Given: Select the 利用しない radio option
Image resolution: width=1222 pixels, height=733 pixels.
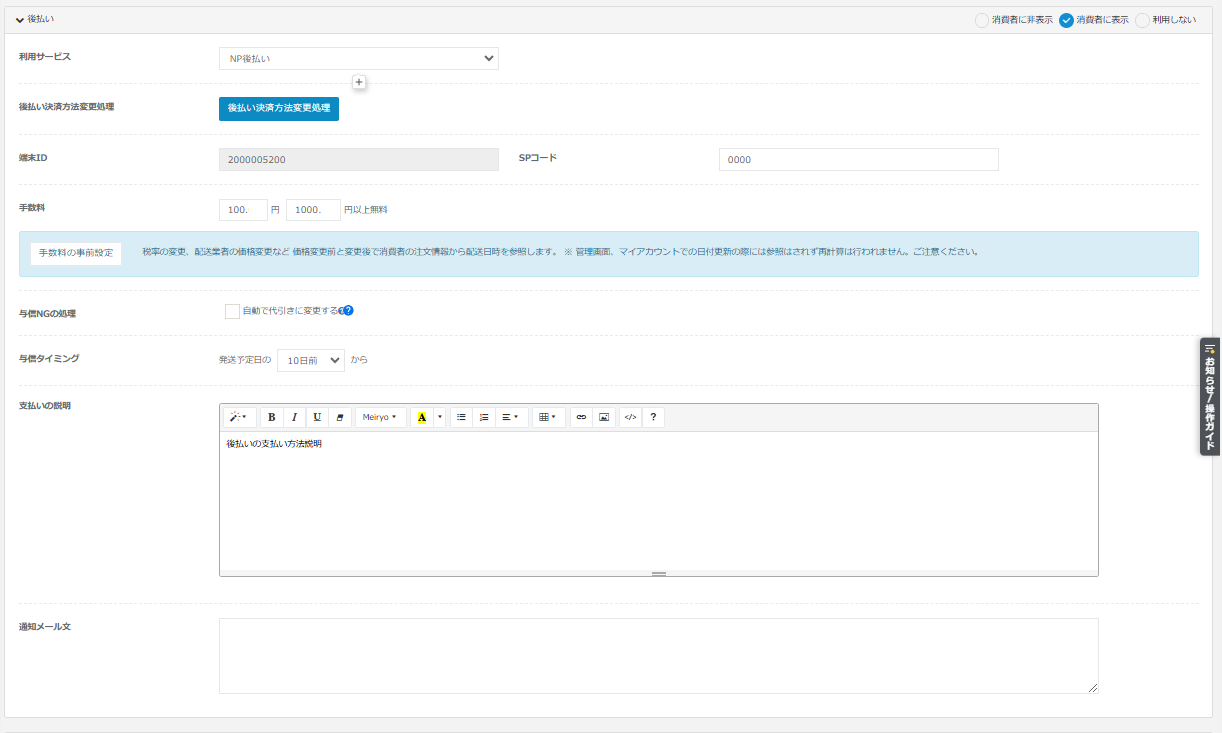Looking at the screenshot, I should tap(1142, 20).
